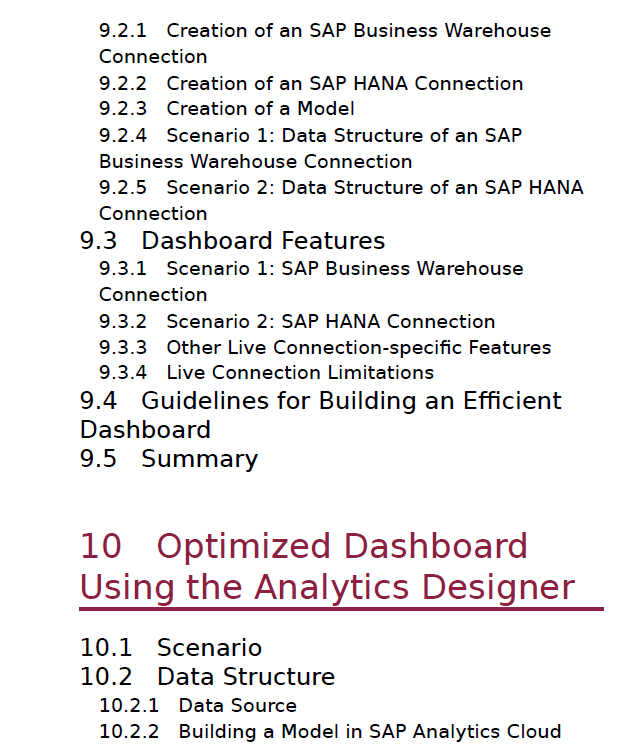The height and width of the screenshot is (752, 625).
Task: Open 9.3.1 Scenario 1 SAP Business Warehouse
Action: click(x=311, y=281)
